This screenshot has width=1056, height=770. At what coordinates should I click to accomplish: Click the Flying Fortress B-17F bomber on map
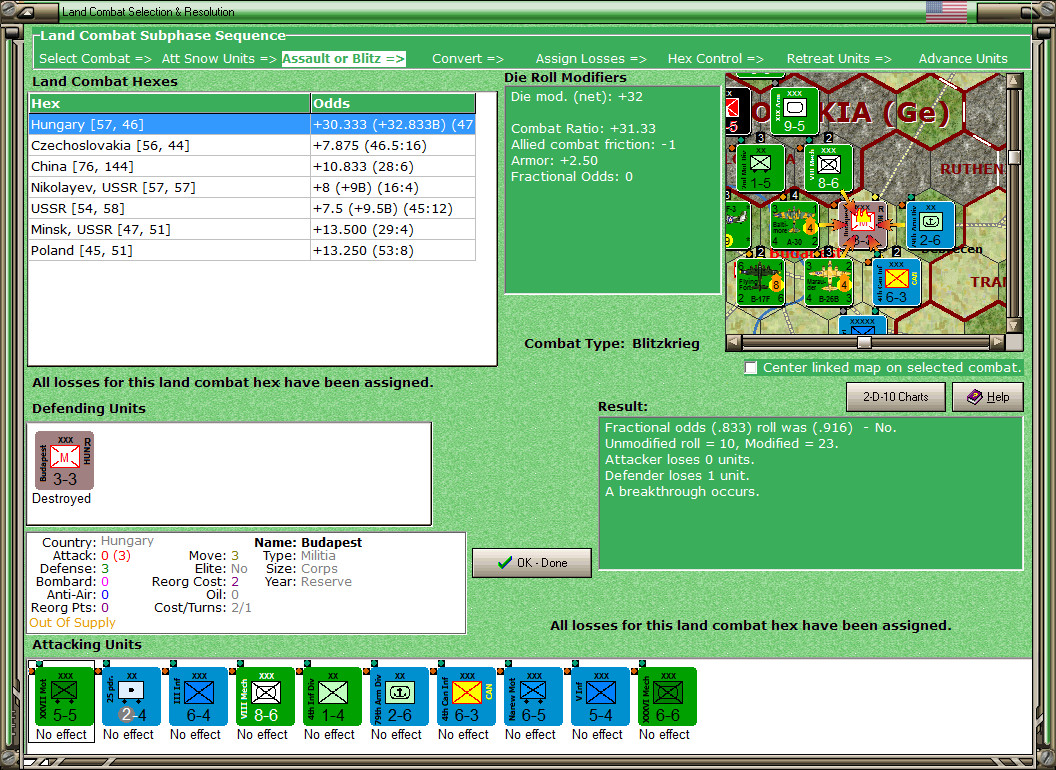pos(760,282)
